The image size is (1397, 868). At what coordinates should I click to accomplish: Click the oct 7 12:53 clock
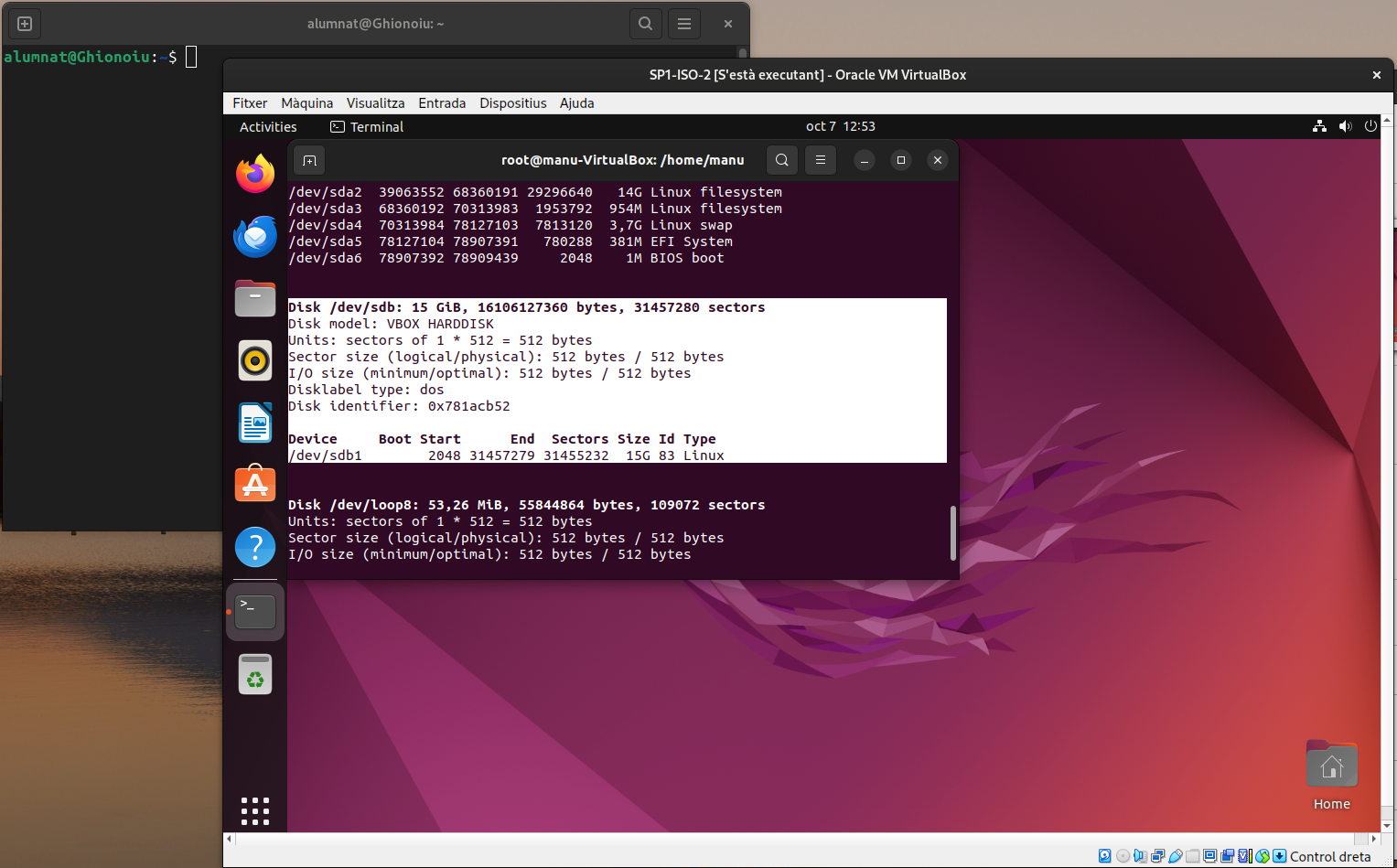[x=840, y=126]
